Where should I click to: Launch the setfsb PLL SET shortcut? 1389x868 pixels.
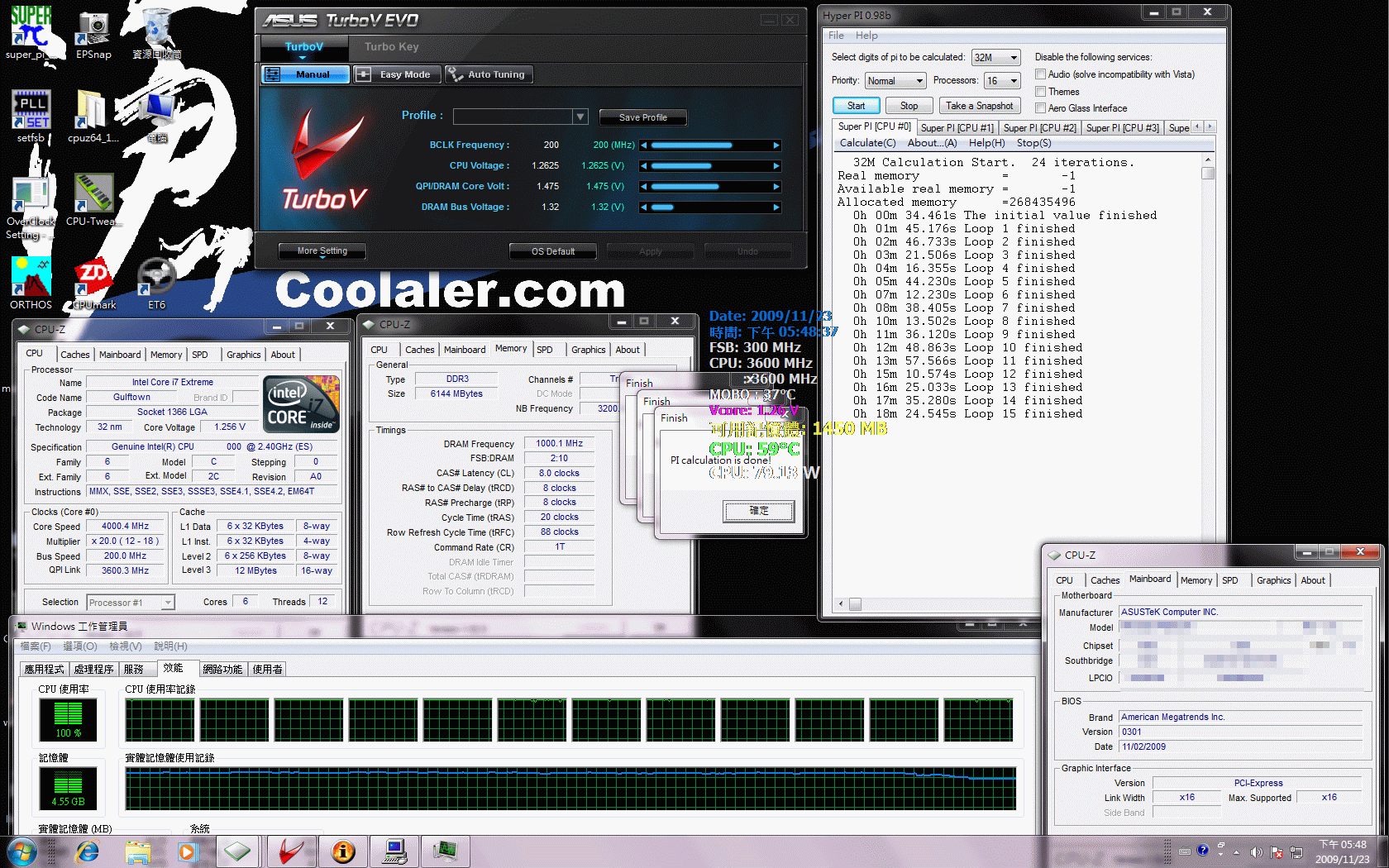click(31, 116)
